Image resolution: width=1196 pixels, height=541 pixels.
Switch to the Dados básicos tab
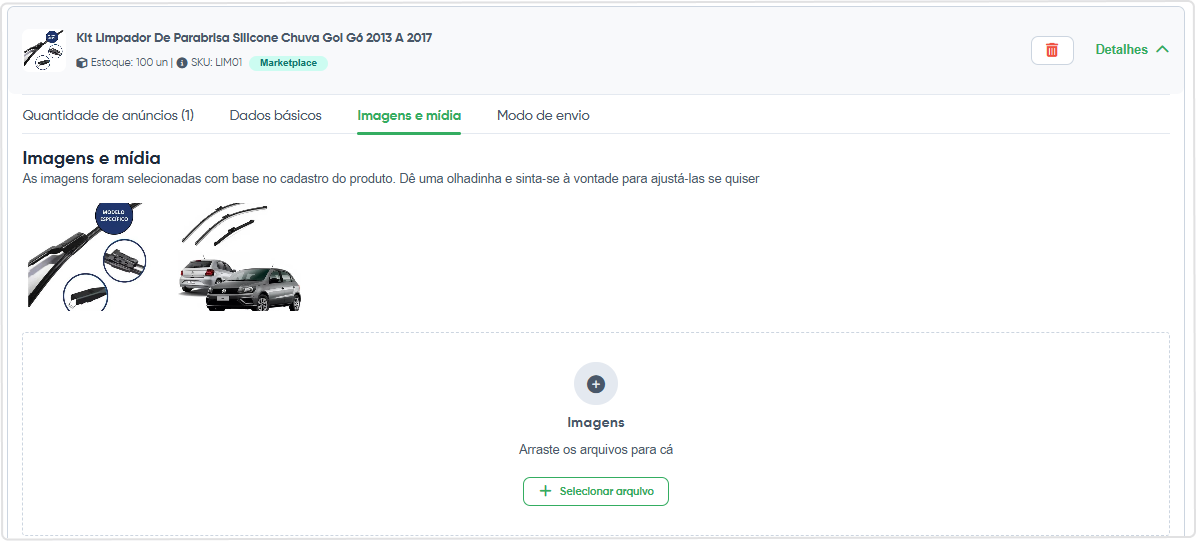tap(275, 115)
